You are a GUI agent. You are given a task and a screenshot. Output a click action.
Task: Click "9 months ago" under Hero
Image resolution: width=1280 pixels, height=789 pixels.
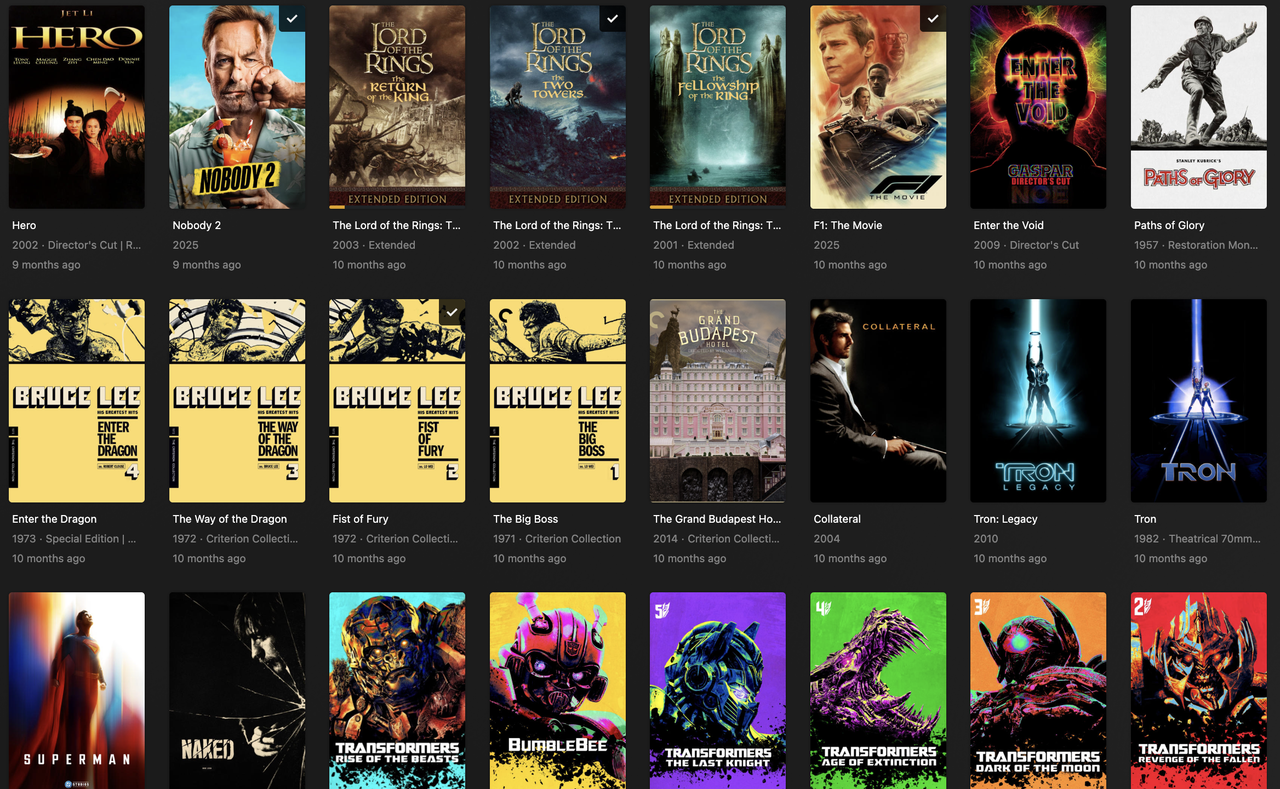click(x=47, y=265)
